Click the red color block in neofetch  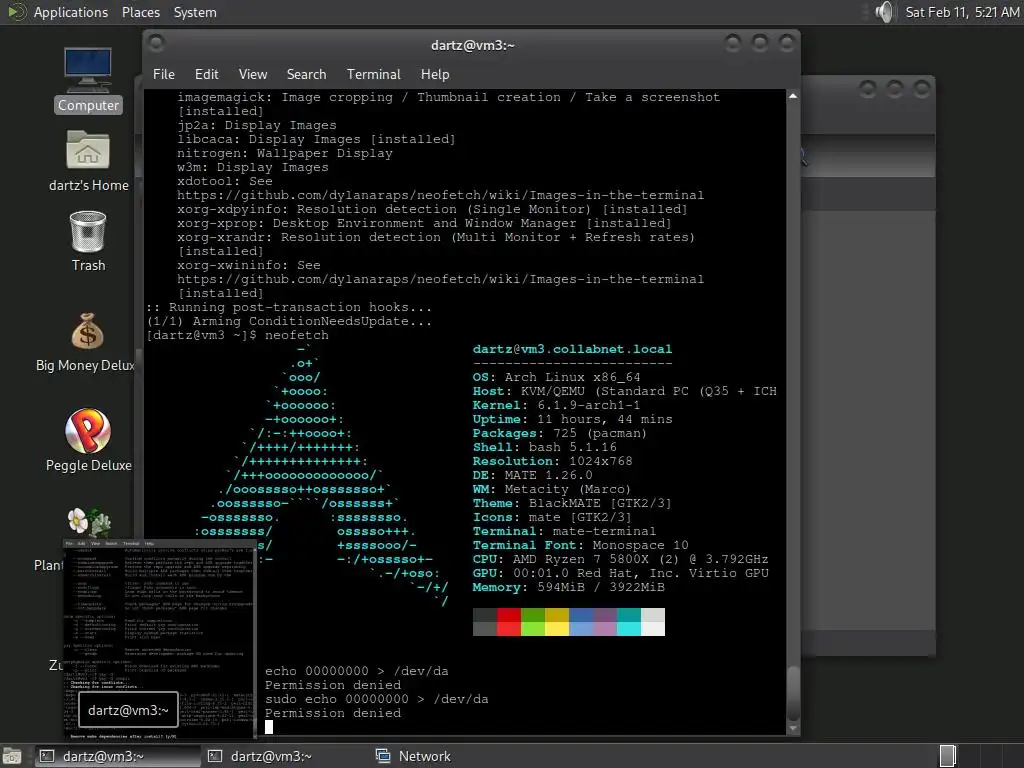pyautogui.click(x=509, y=622)
